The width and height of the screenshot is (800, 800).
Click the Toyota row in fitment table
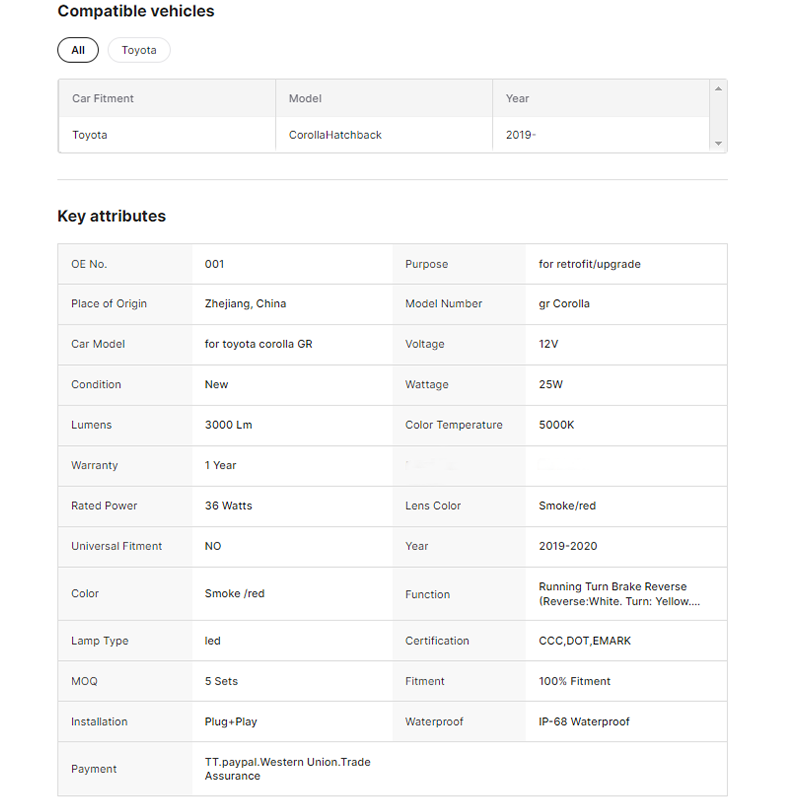90,135
